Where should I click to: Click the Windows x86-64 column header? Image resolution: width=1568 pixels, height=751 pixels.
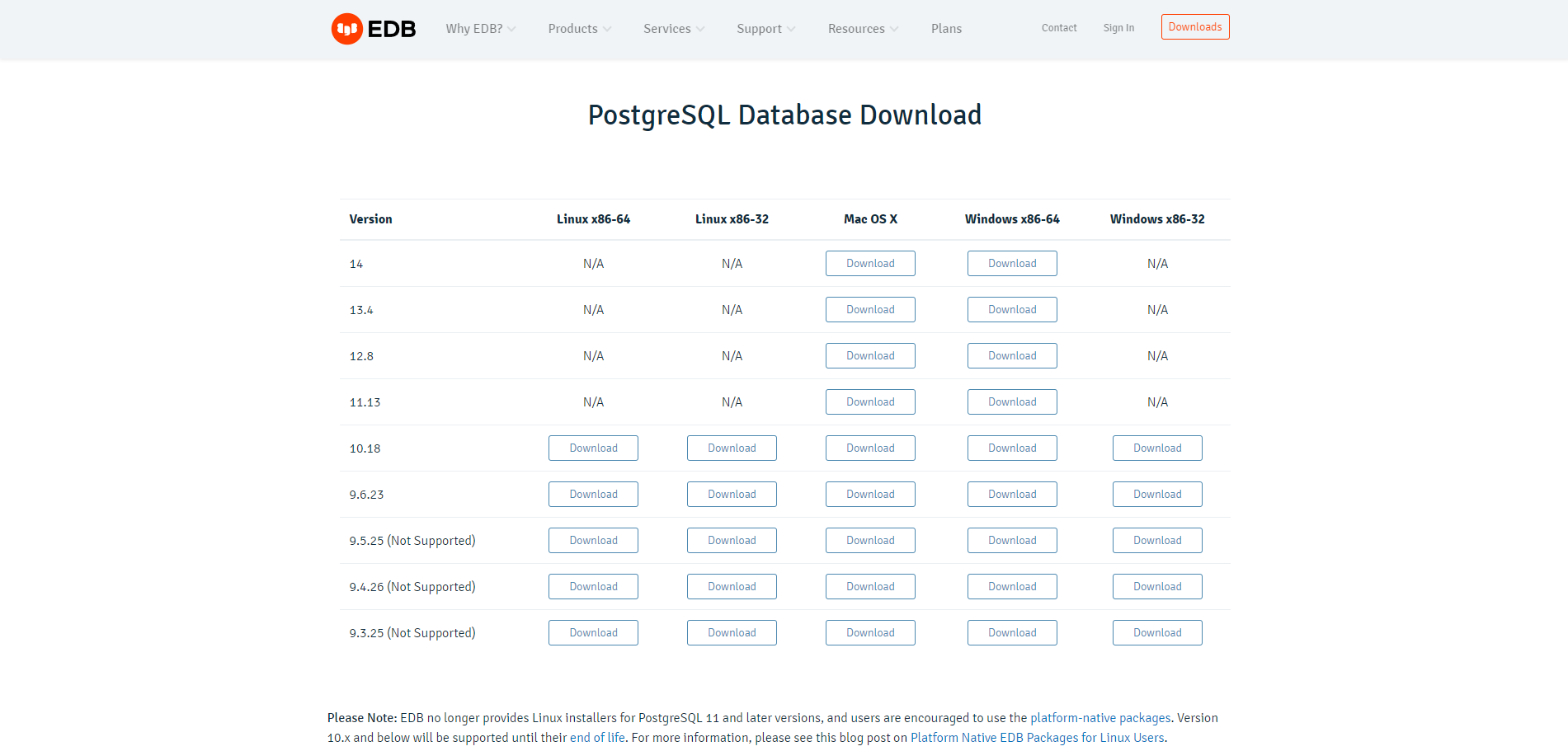(x=1012, y=219)
